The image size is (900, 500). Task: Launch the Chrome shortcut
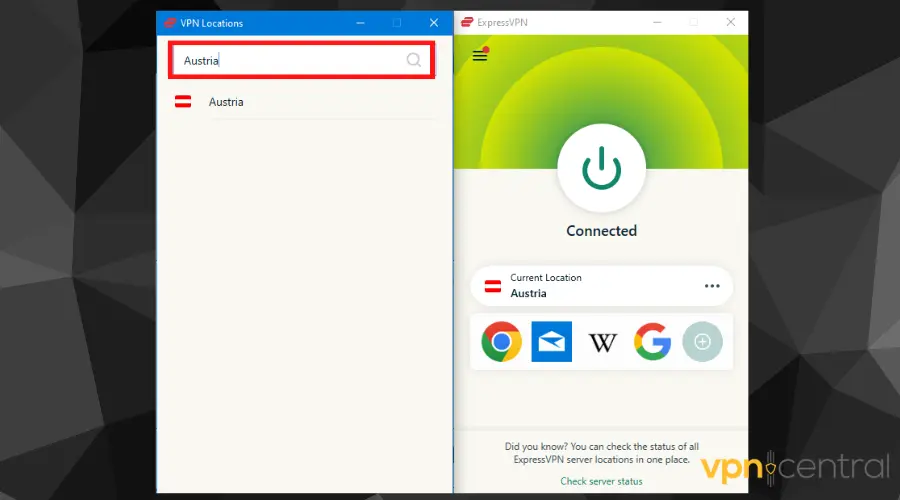(x=501, y=342)
